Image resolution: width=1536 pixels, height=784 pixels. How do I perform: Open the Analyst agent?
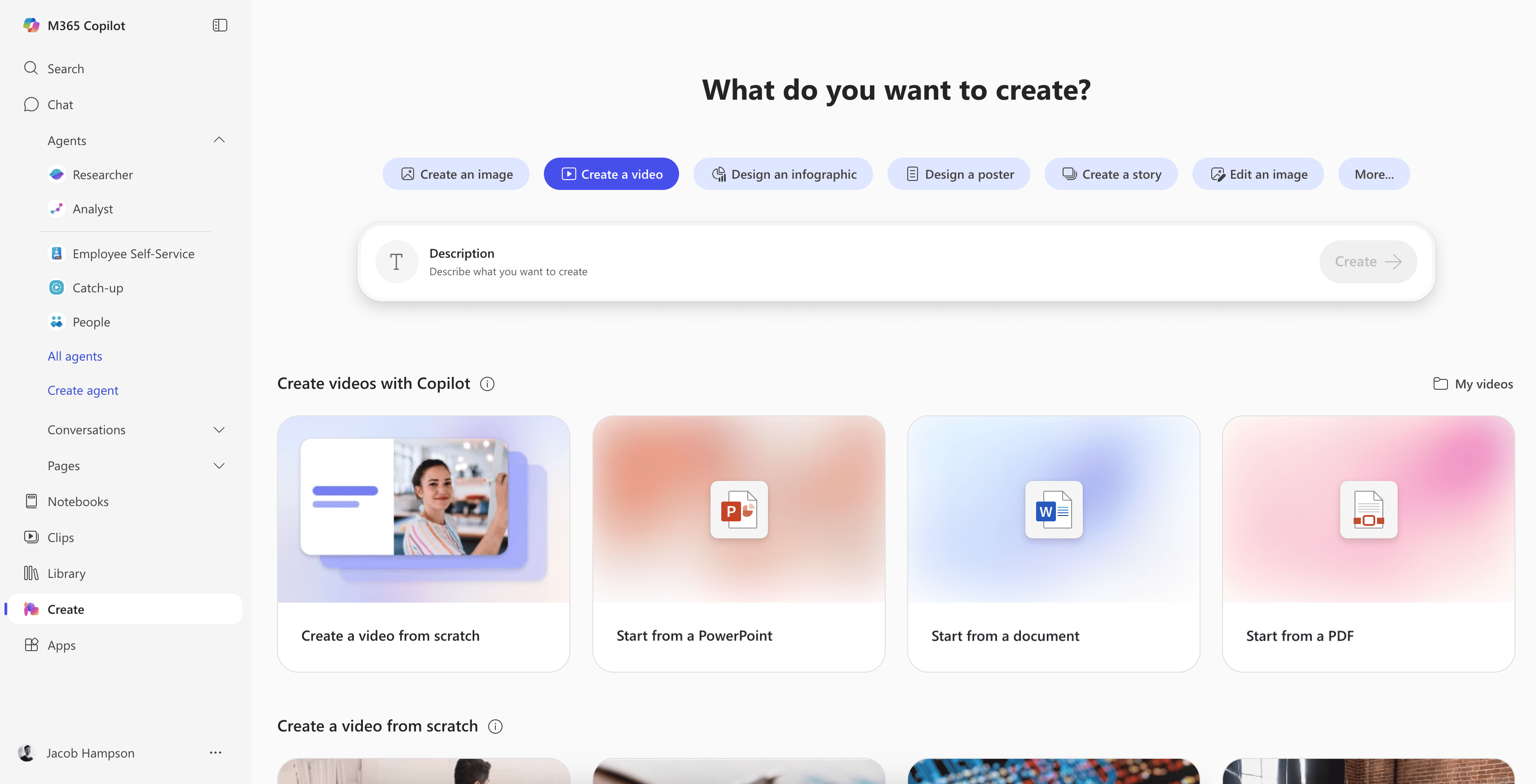(93, 209)
